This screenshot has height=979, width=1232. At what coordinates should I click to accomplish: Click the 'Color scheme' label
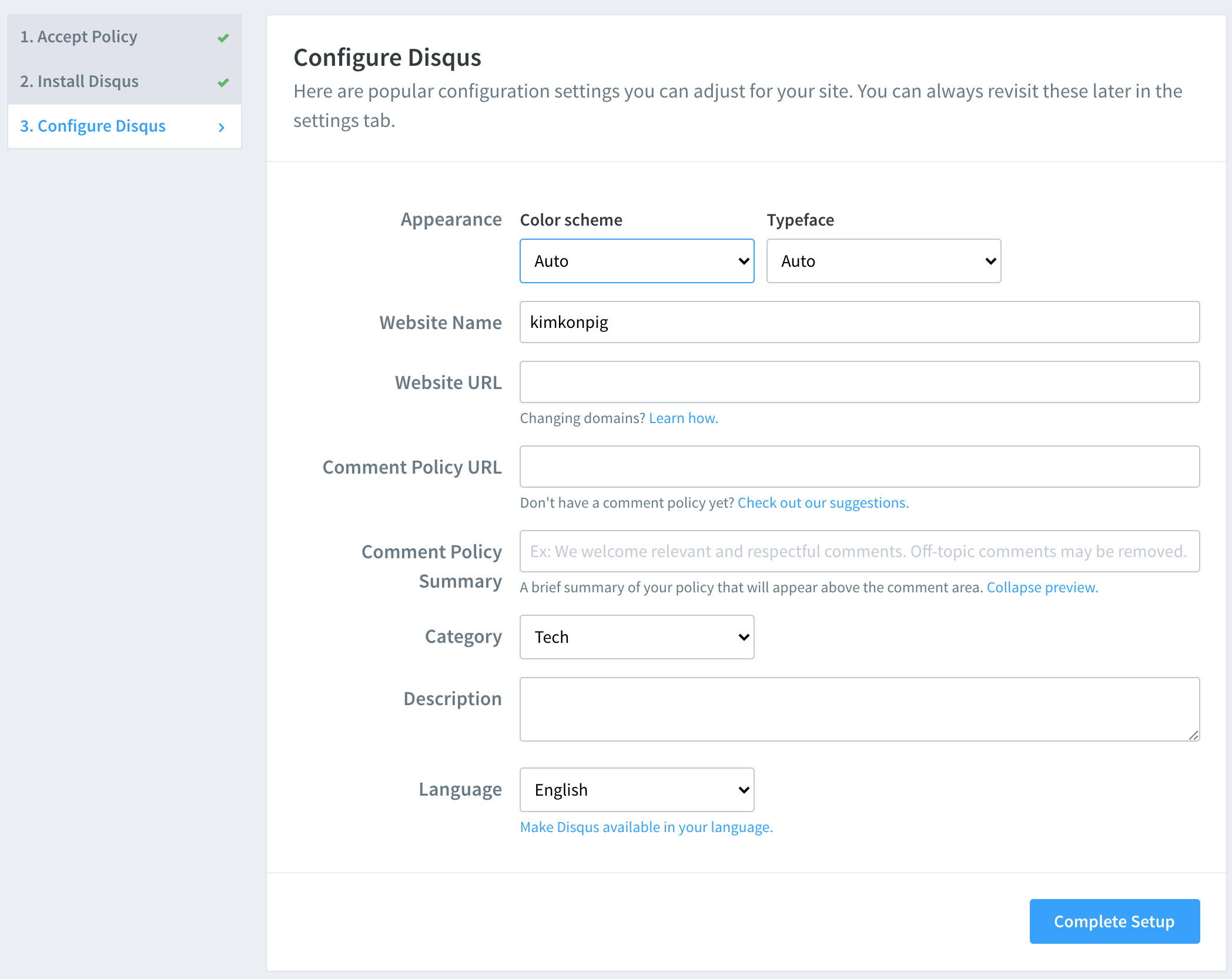pos(571,220)
